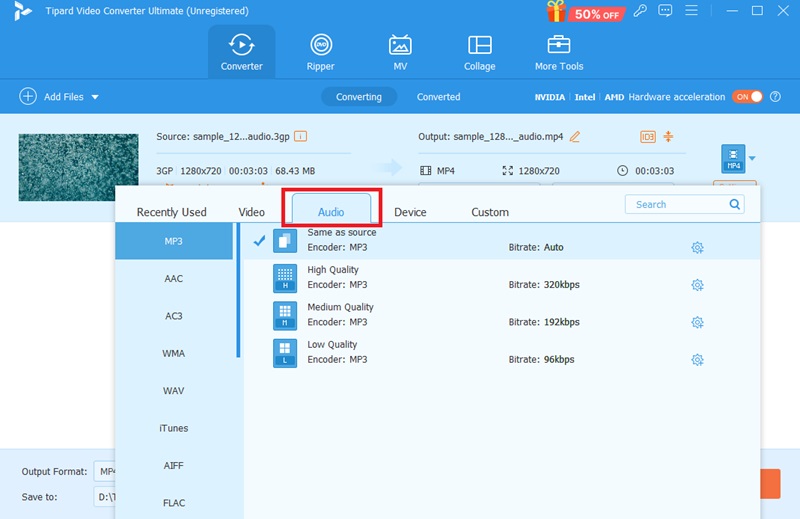Click the Tipard app logo
The image size is (800, 519).
pyautogui.click(x=22, y=11)
